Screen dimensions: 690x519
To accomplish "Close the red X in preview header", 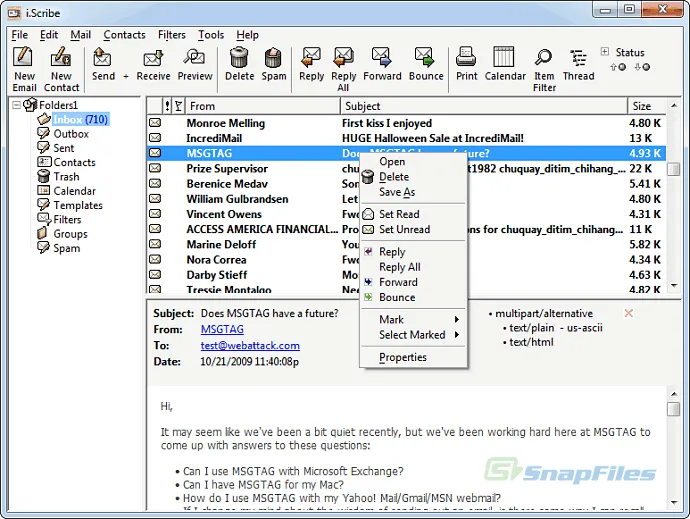I will pyautogui.click(x=629, y=313).
